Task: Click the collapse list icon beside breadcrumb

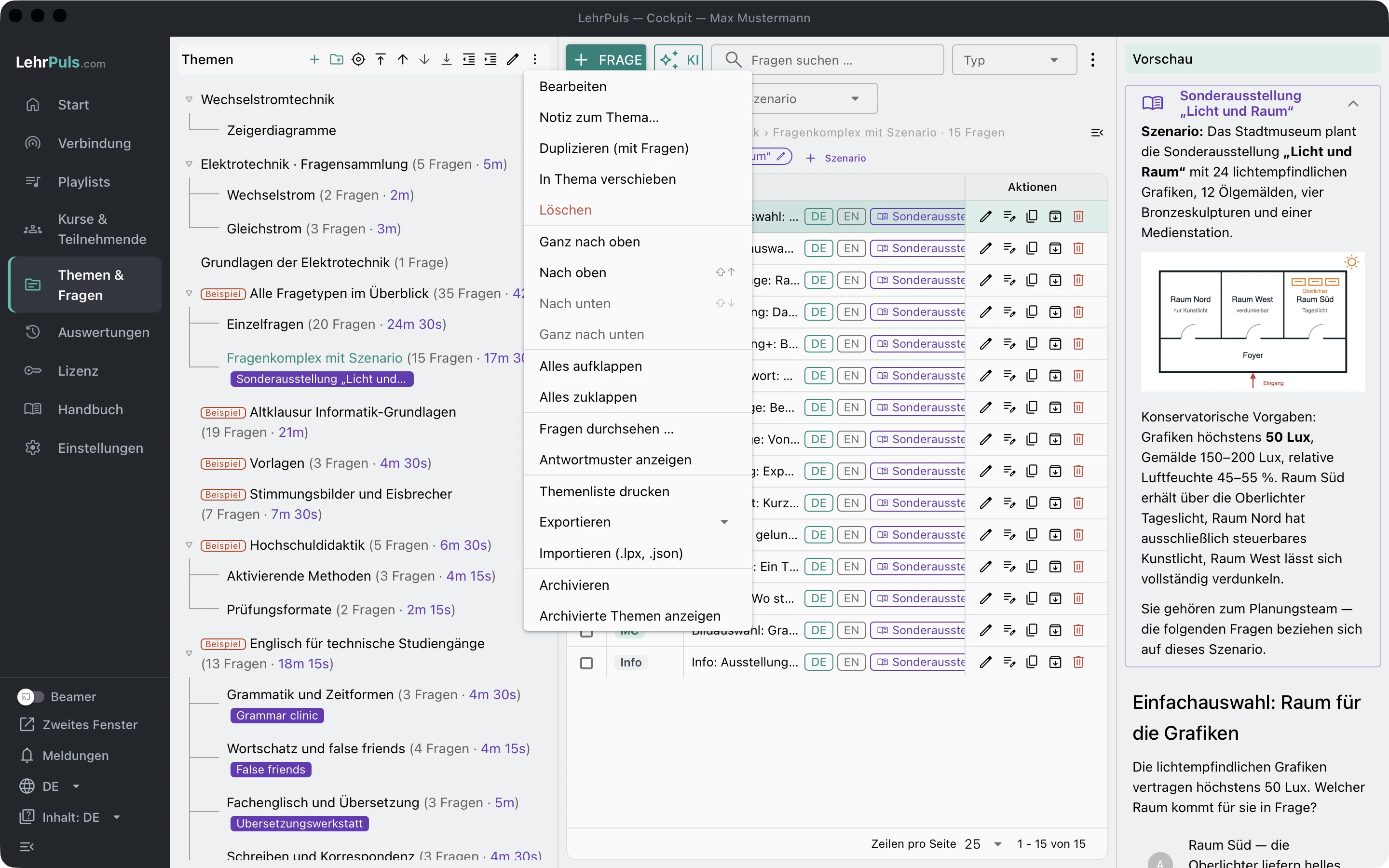Action: [1097, 133]
